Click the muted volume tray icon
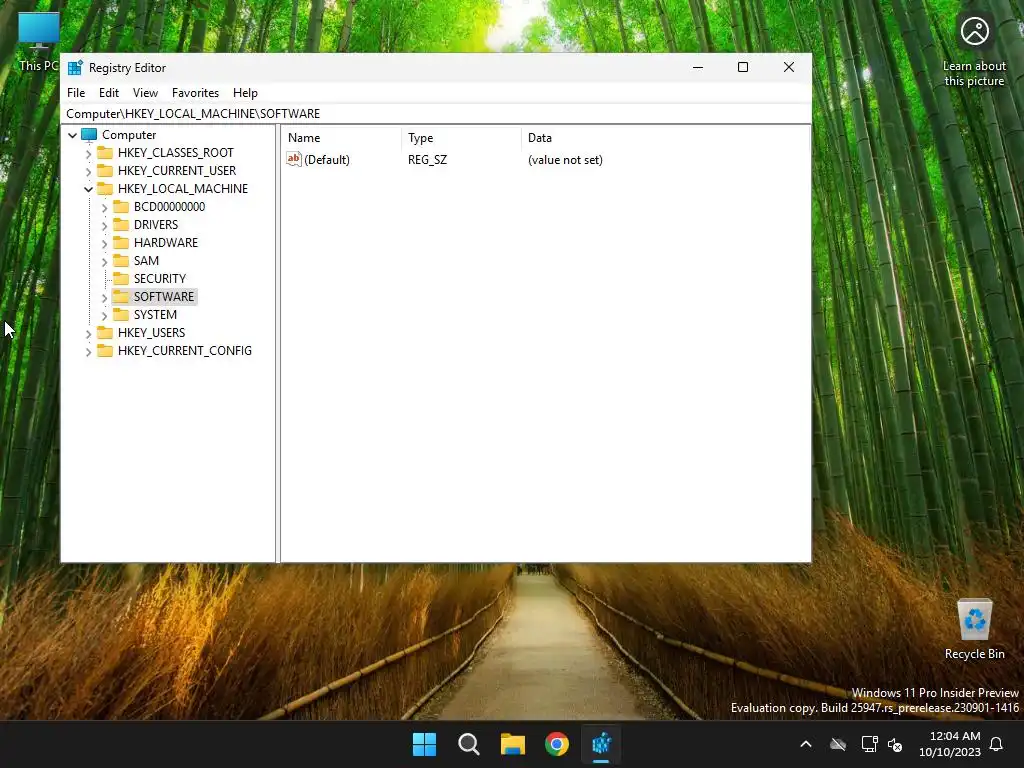 (895, 744)
